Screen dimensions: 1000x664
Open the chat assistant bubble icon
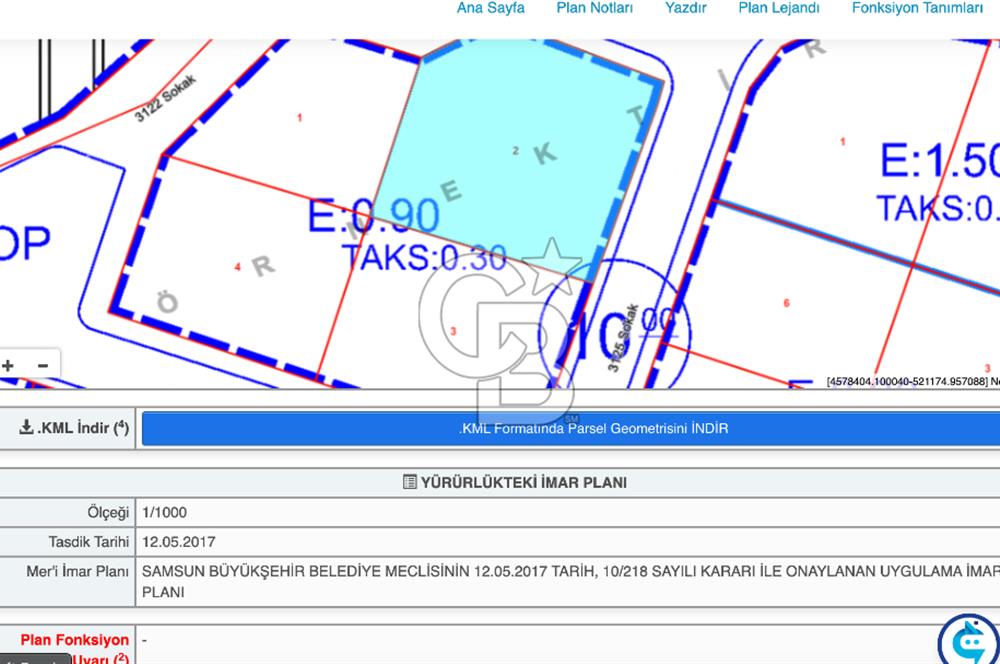coord(969,640)
